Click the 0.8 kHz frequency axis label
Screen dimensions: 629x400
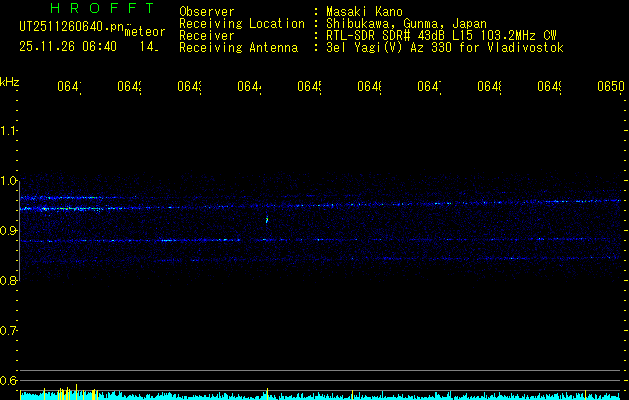9,281
